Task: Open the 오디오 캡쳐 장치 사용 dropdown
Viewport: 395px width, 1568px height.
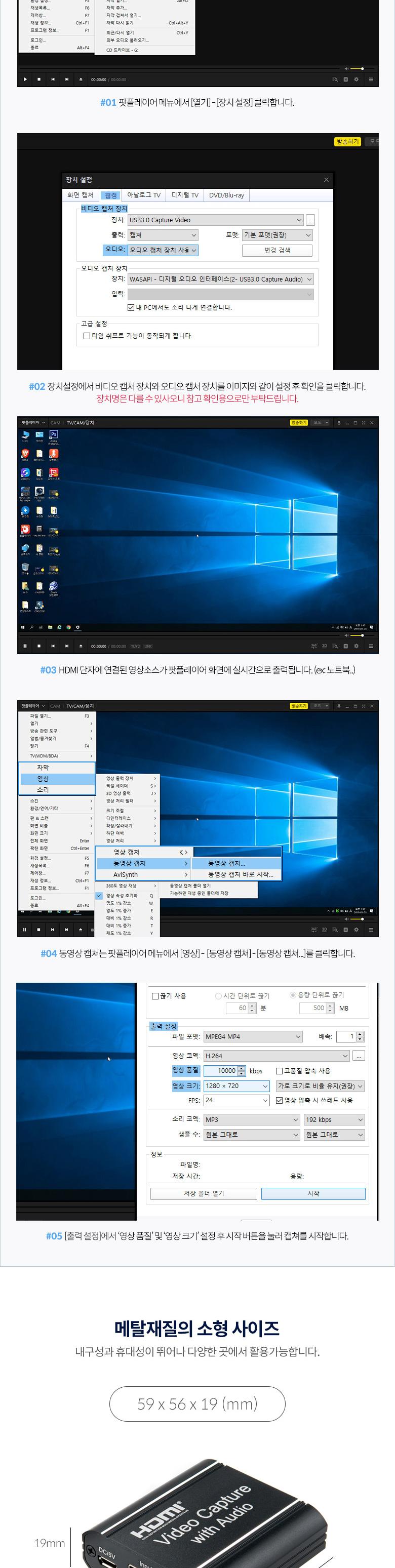Action: tap(163, 250)
